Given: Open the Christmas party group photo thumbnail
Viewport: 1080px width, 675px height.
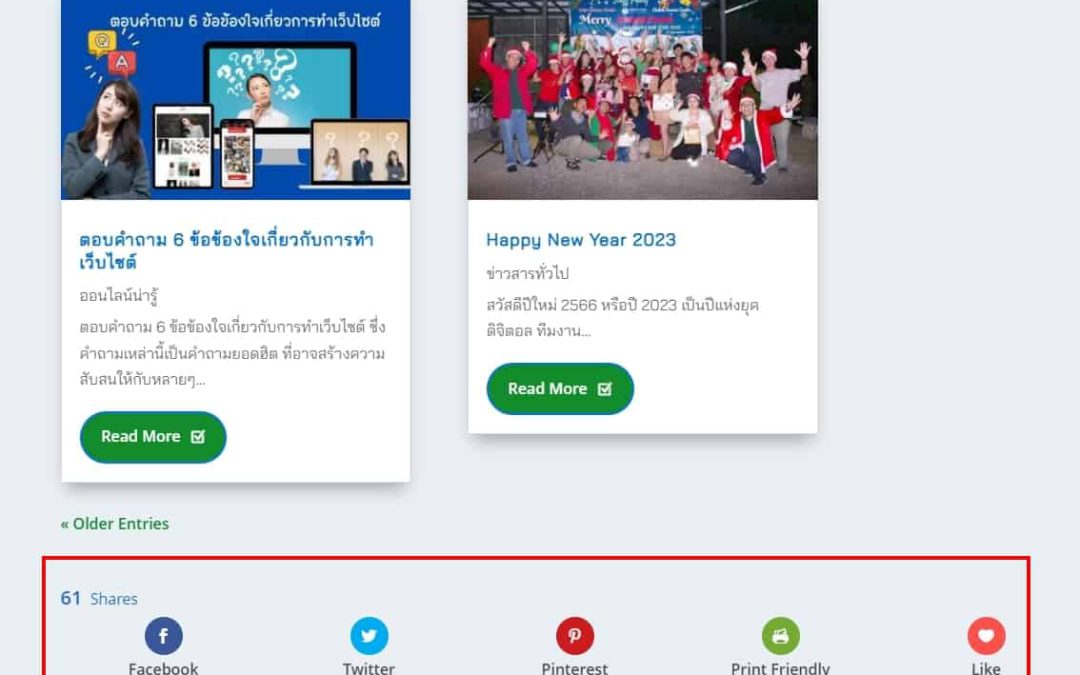Looking at the screenshot, I should (x=643, y=100).
